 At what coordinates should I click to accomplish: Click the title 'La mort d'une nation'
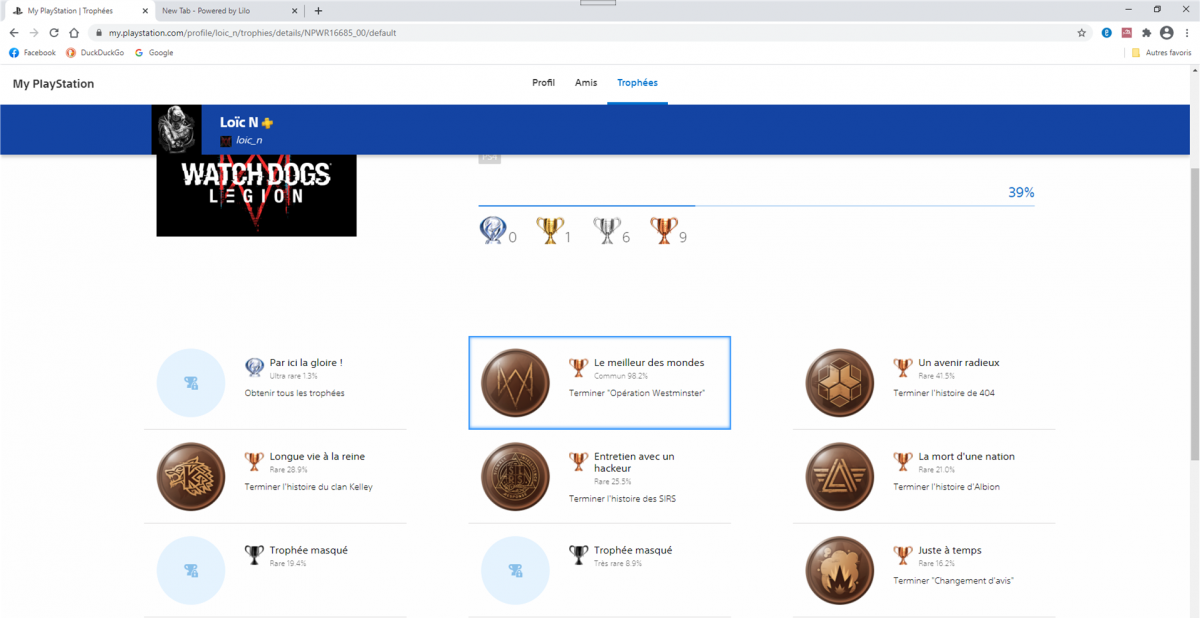966,456
